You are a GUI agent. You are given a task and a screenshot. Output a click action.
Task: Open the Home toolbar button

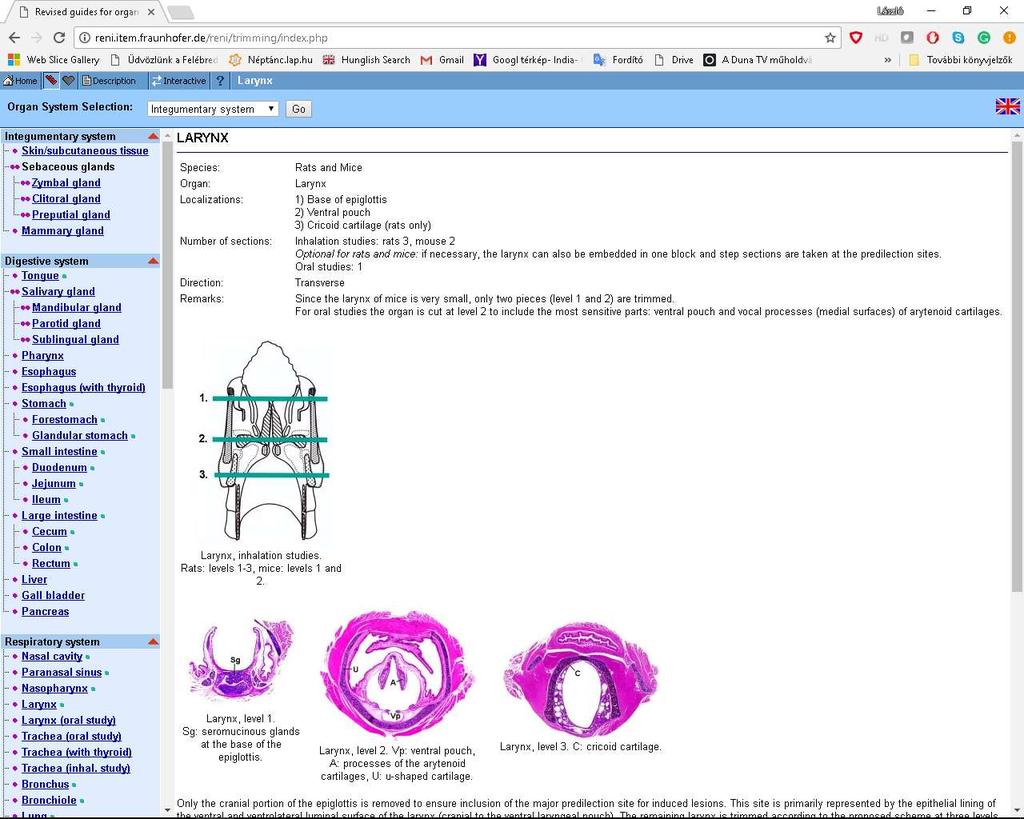point(20,81)
